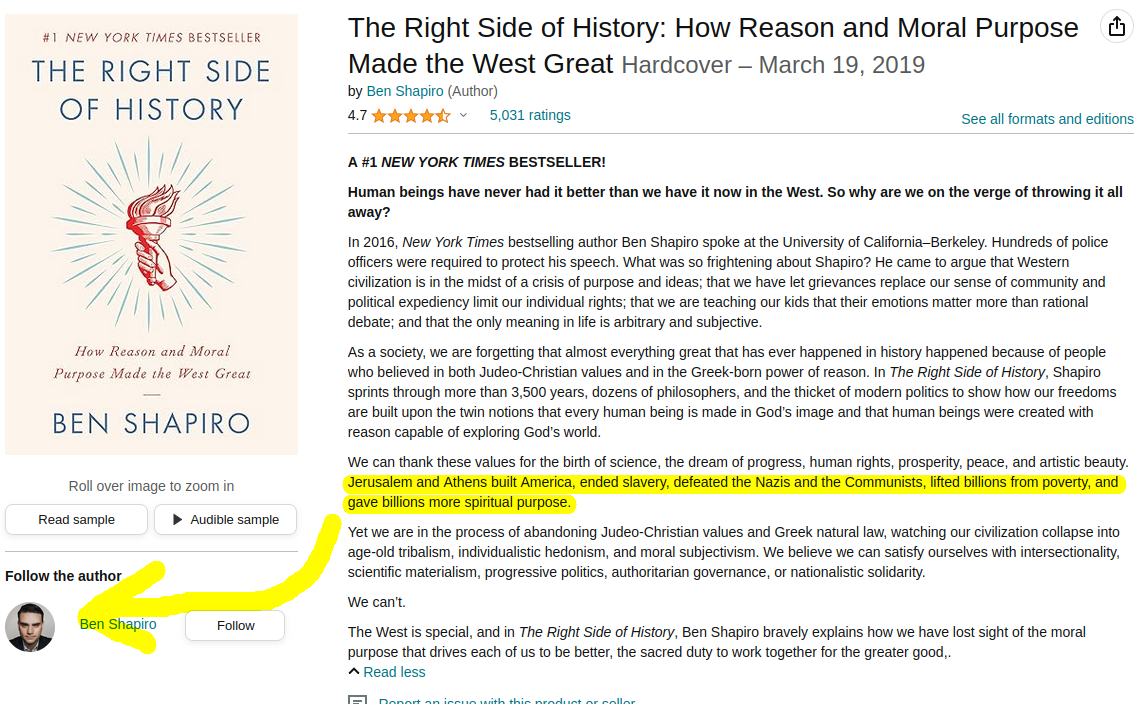Expand the ratings breakdown chevron
The height and width of the screenshot is (704, 1143).
[463, 116]
